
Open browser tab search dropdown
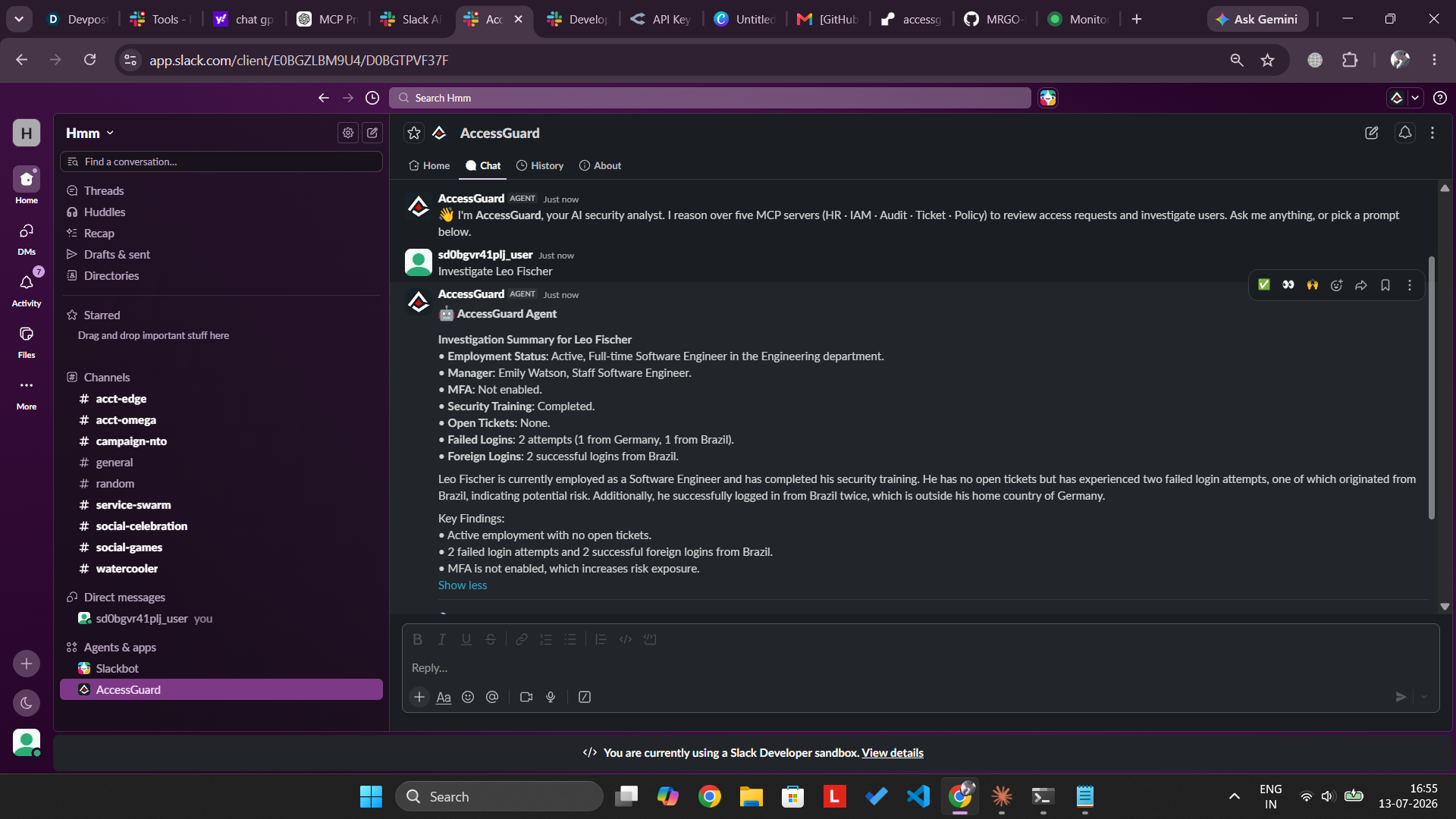(19, 19)
